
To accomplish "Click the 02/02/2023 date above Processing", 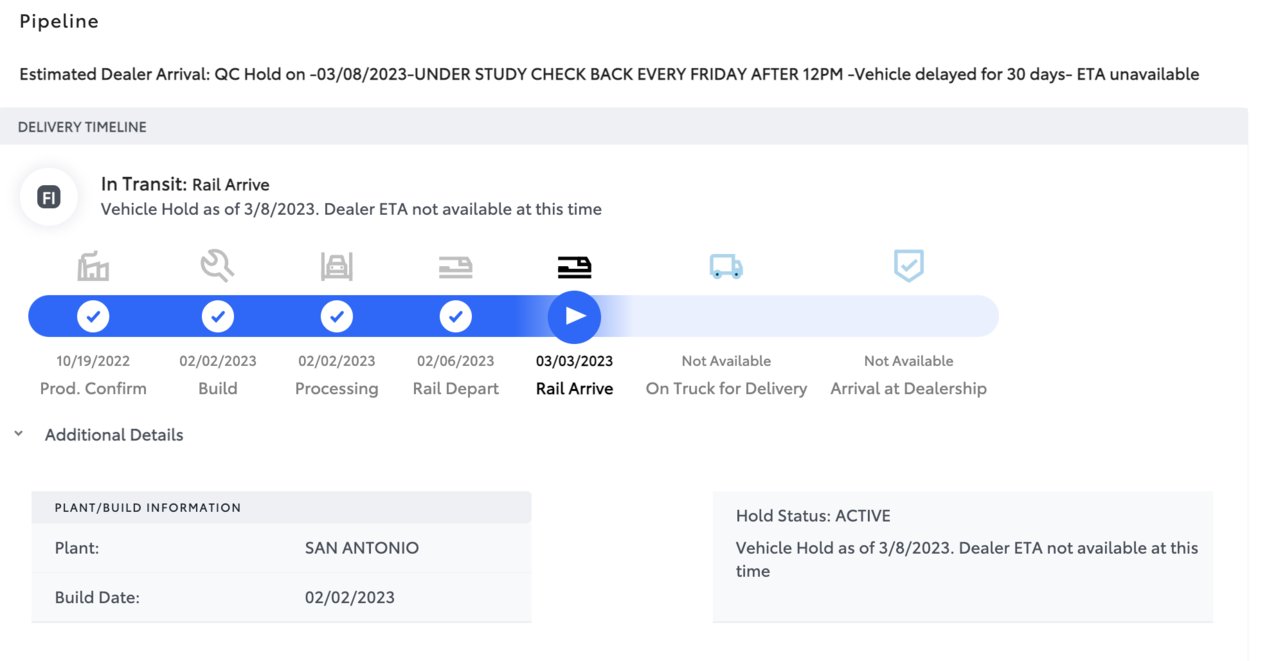I will pos(336,361).
